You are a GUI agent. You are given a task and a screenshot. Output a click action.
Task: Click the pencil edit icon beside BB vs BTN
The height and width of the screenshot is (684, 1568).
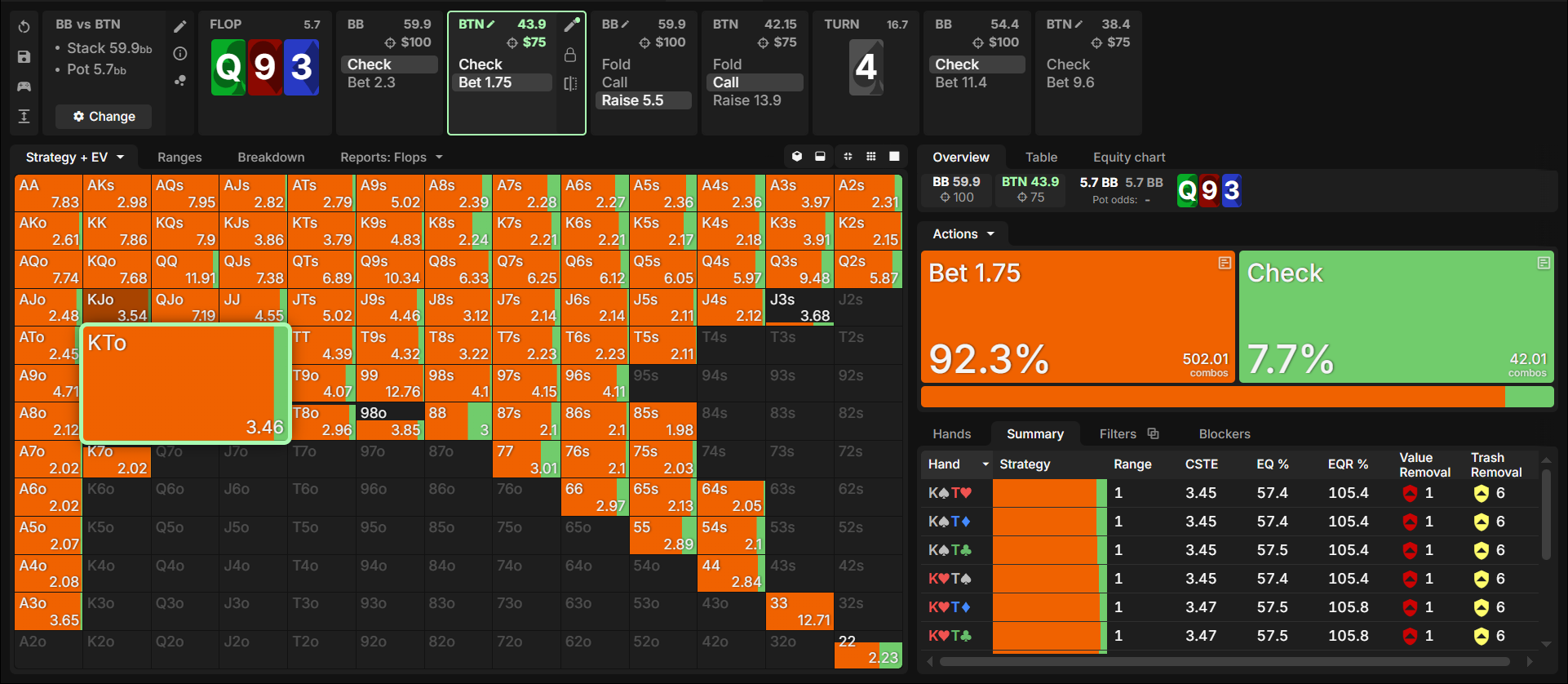[180, 26]
